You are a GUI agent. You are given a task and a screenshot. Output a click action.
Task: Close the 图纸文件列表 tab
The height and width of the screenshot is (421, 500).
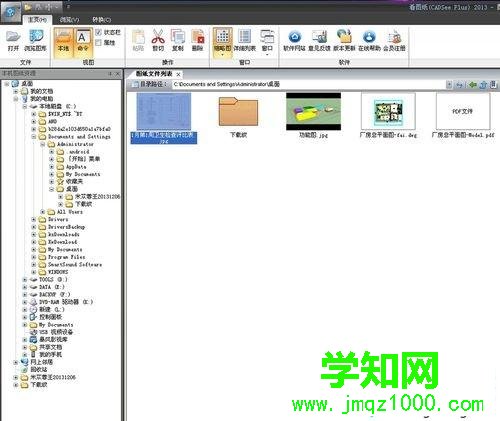(x=179, y=74)
